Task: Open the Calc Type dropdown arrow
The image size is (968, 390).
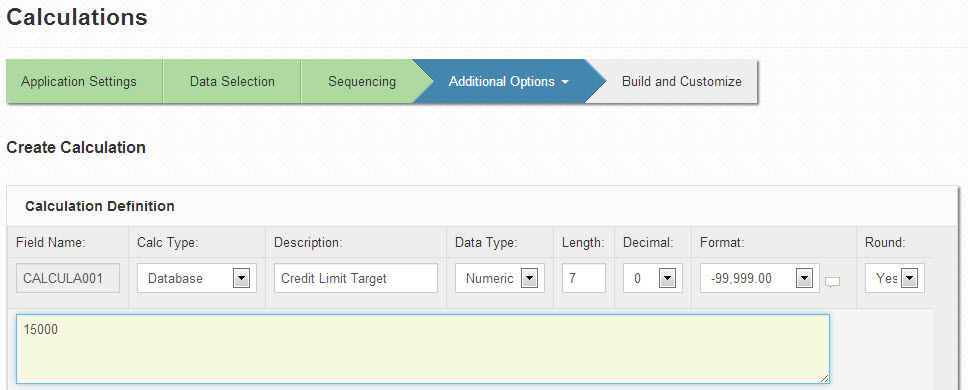Action: tap(241, 278)
